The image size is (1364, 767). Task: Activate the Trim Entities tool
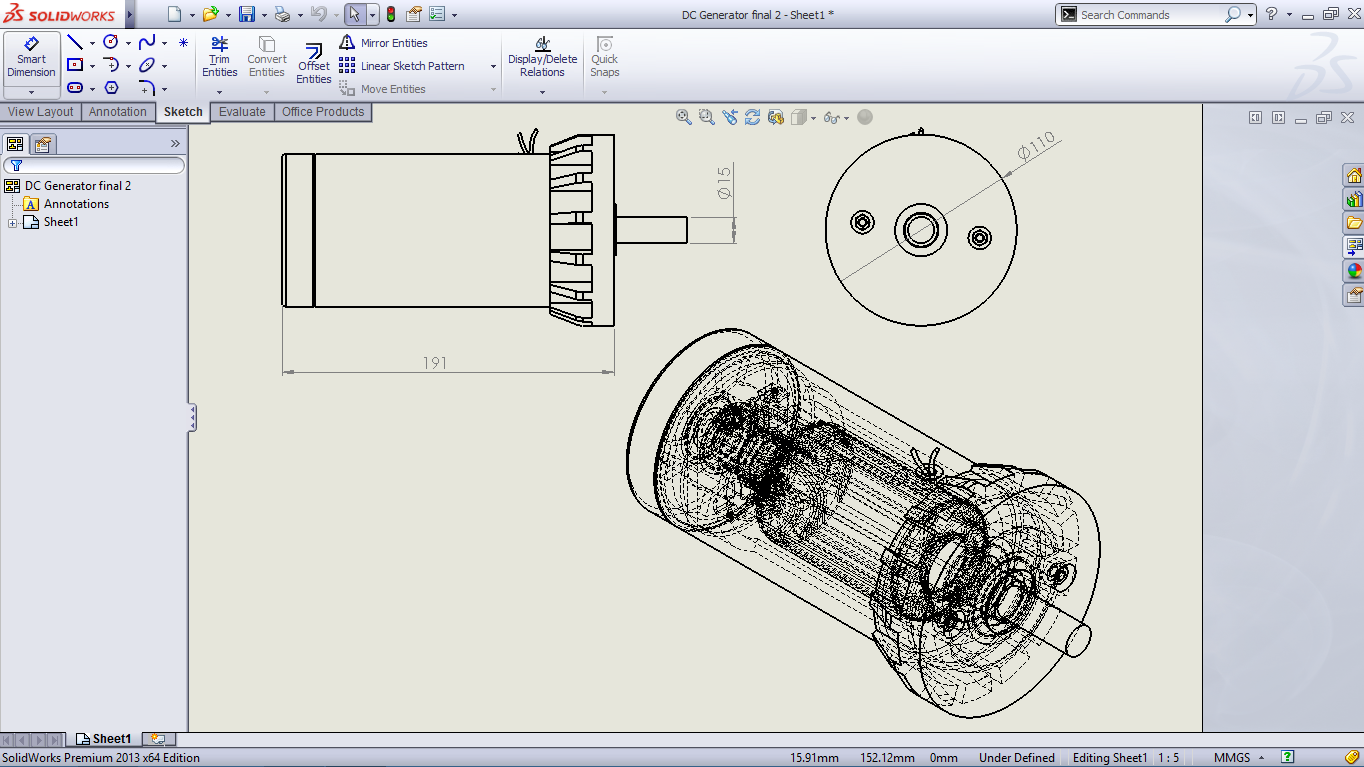click(219, 58)
